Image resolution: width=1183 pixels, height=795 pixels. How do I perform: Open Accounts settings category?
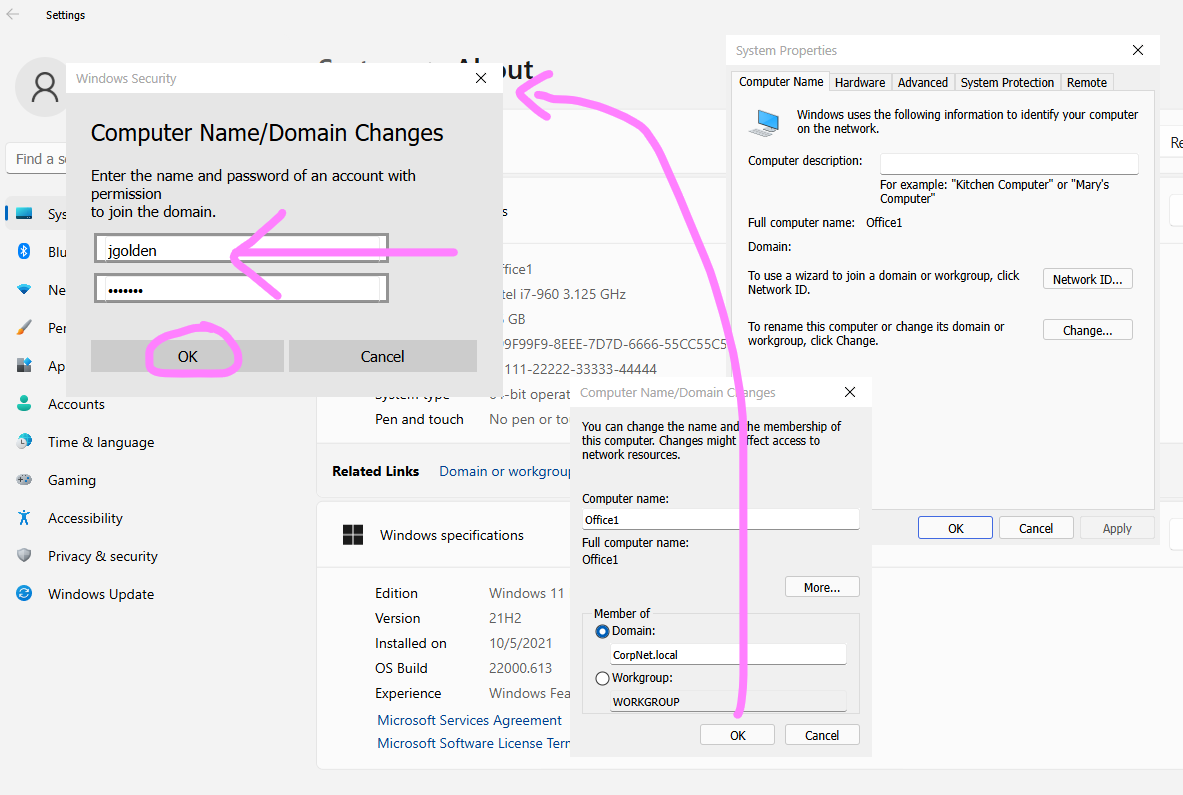coord(76,404)
